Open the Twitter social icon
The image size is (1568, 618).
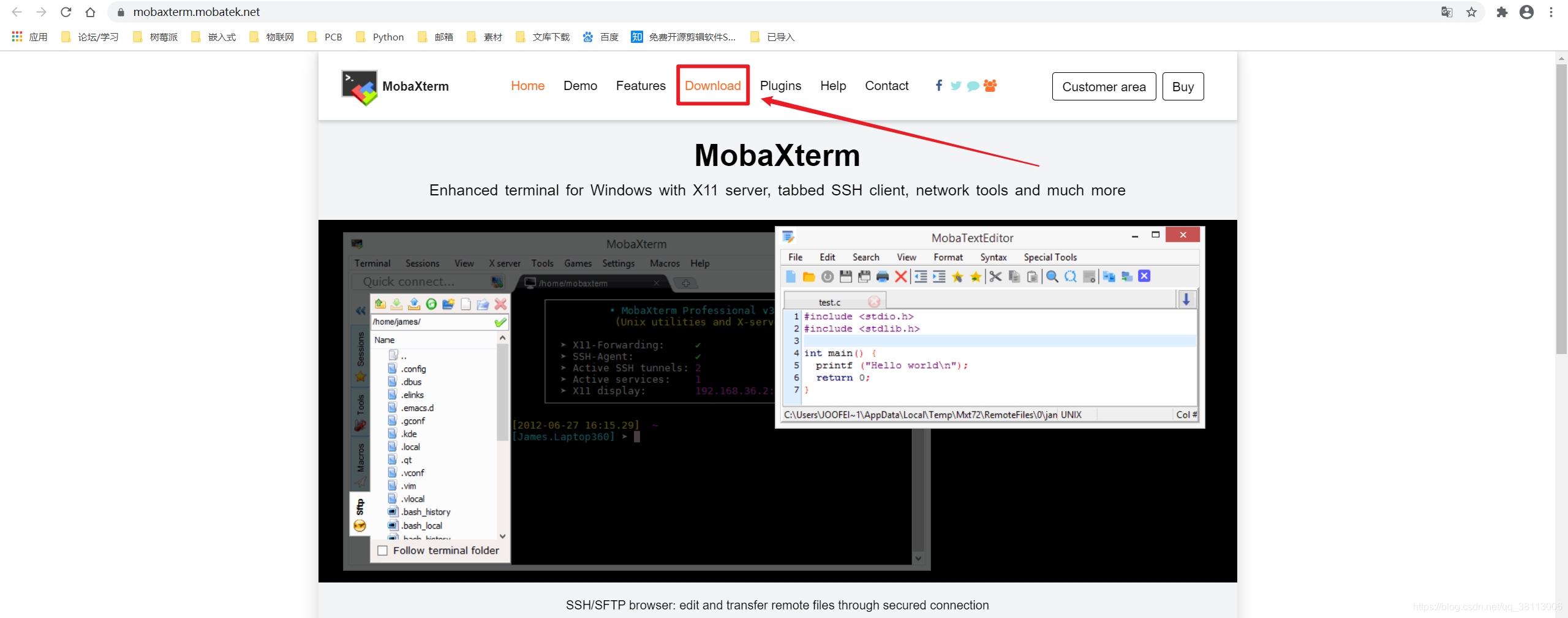[956, 86]
